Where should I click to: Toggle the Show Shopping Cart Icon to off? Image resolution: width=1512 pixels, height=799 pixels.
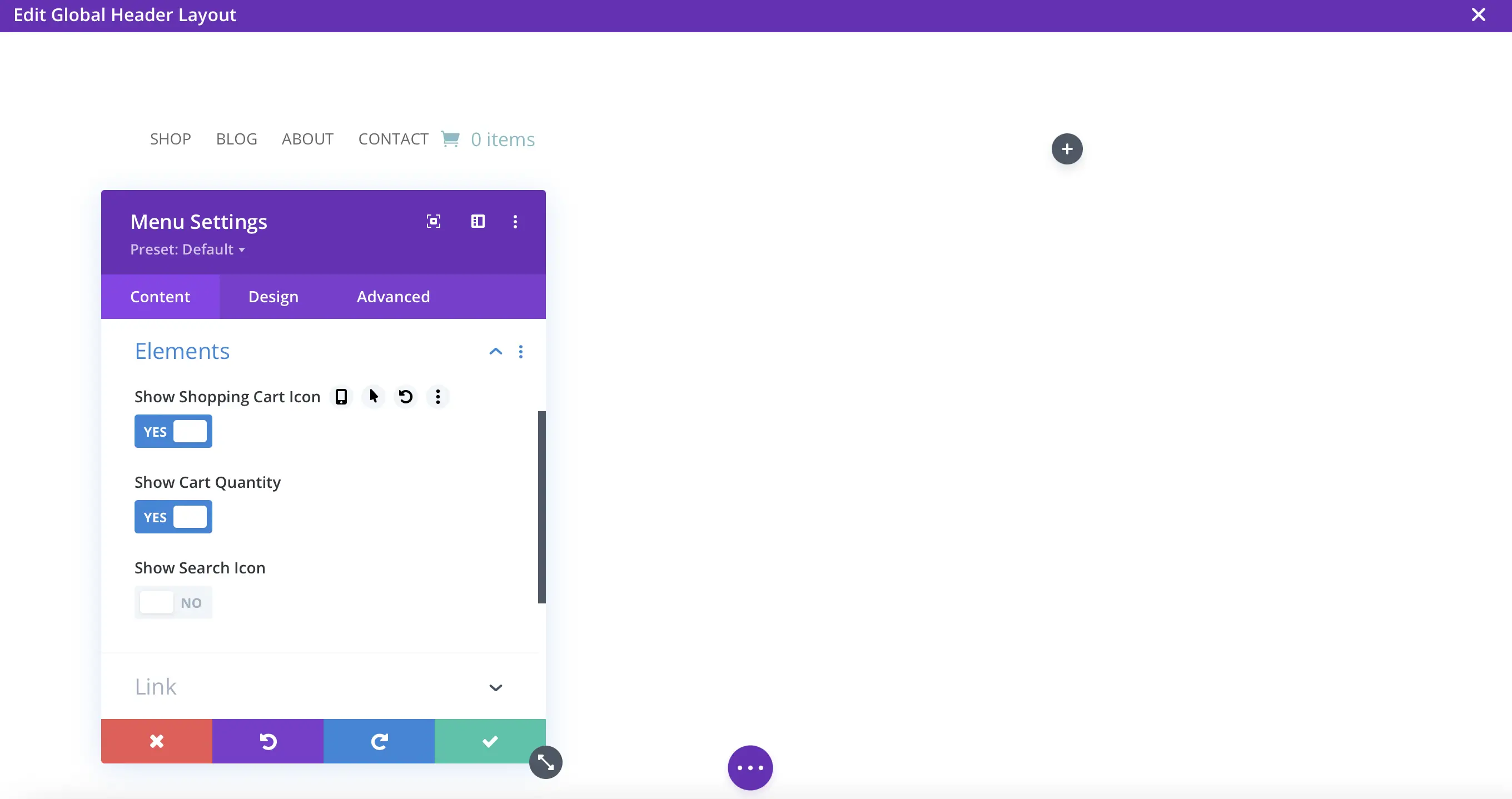coord(173,431)
